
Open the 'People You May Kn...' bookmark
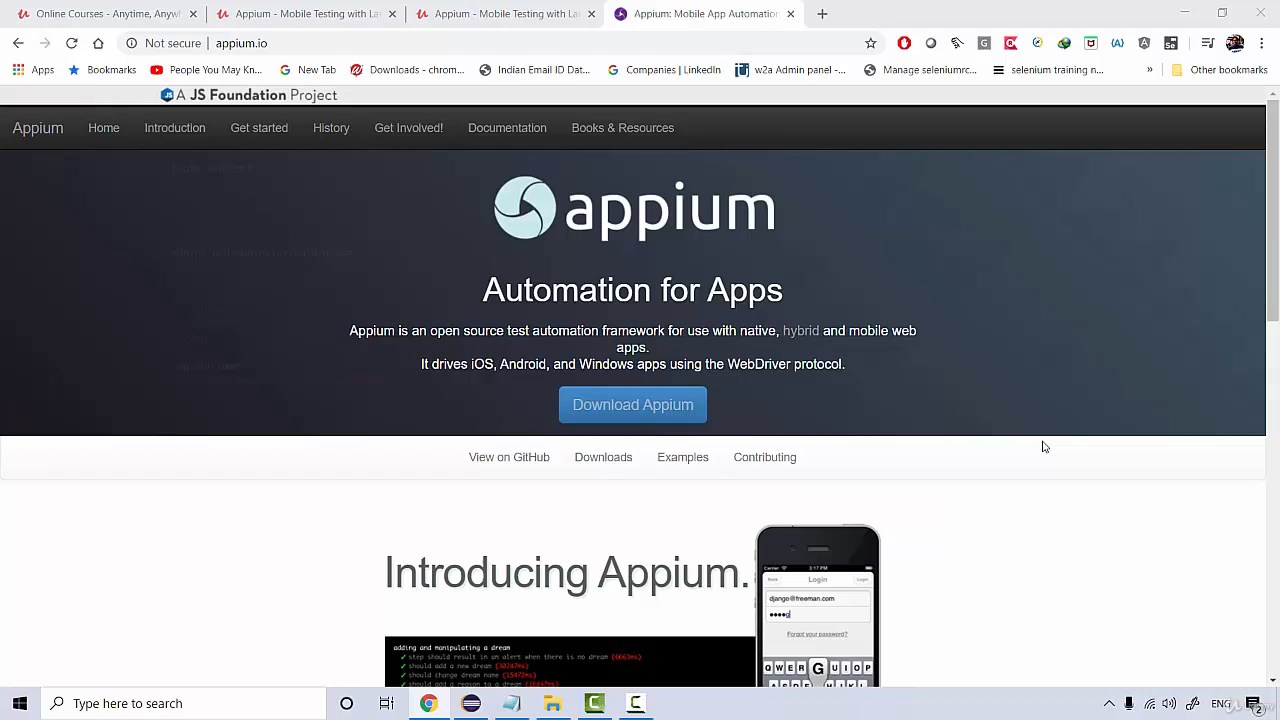206,70
